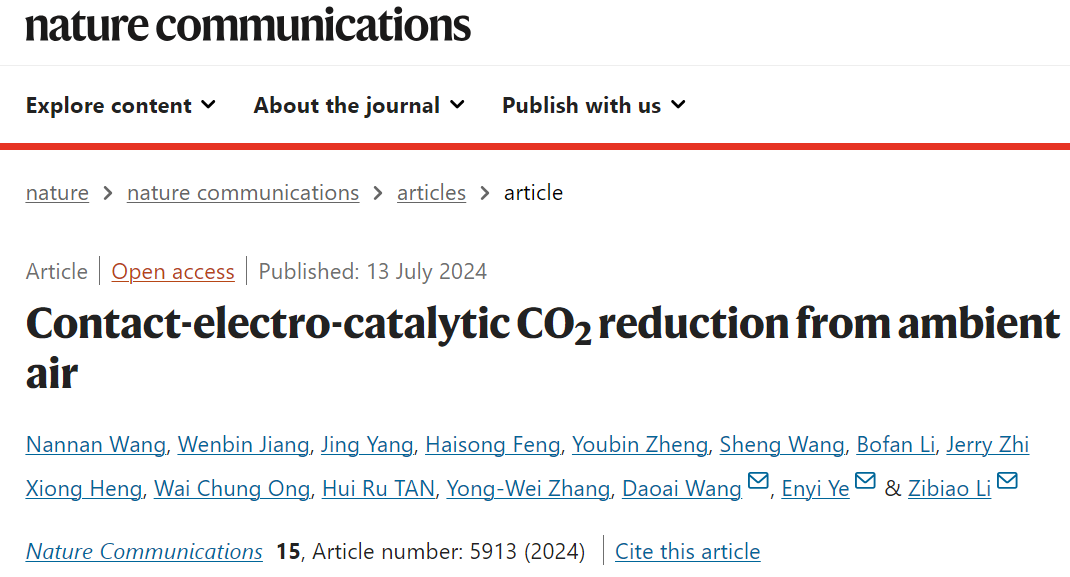Open author Jerry Zhi Xiong Heng

click(987, 445)
